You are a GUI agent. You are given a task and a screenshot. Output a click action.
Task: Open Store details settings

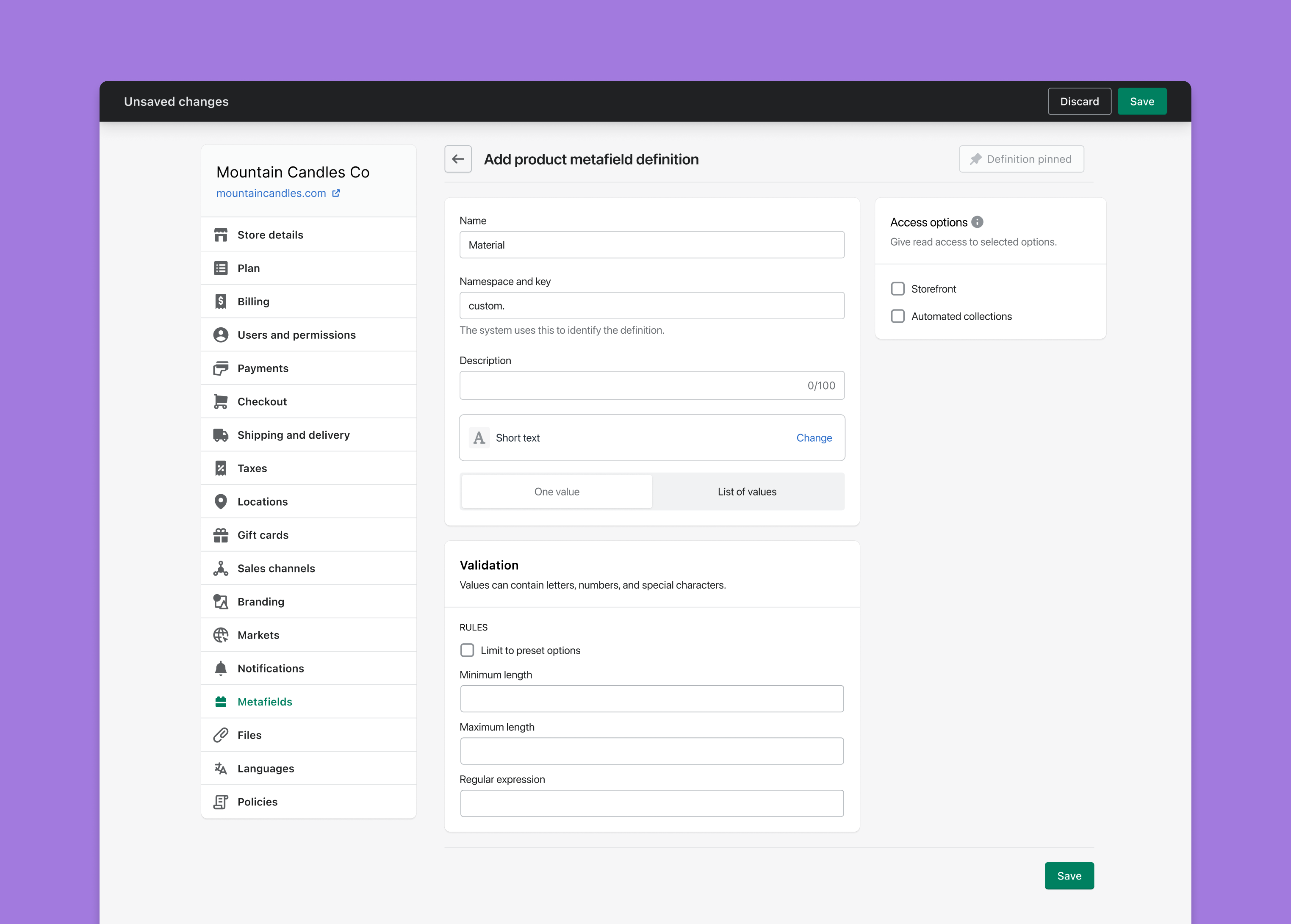[x=309, y=235]
